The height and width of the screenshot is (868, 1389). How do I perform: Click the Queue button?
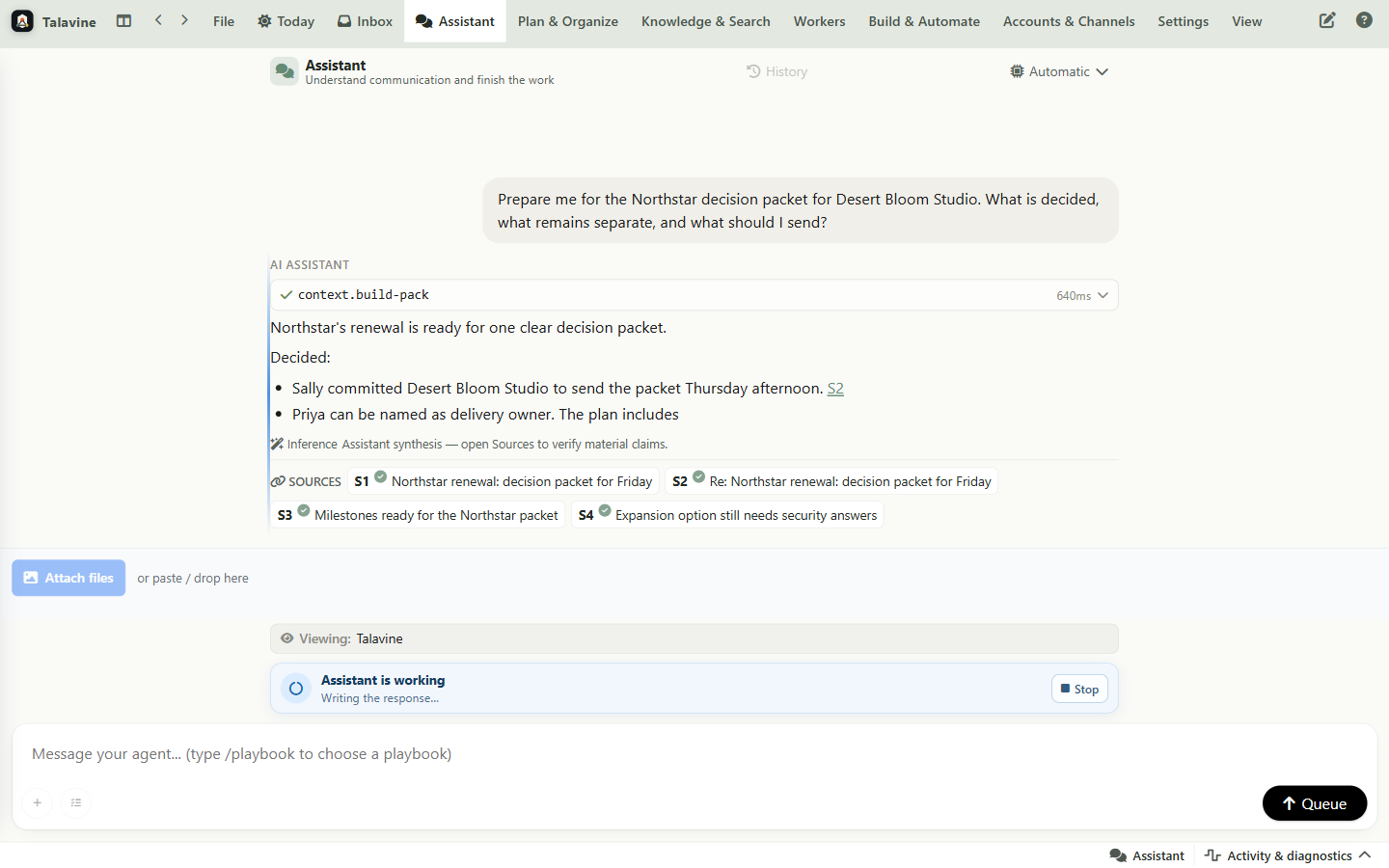[x=1315, y=803]
